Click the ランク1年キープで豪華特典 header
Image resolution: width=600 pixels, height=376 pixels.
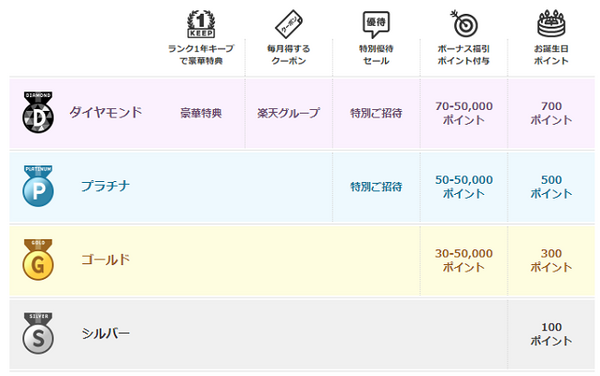tap(201, 55)
